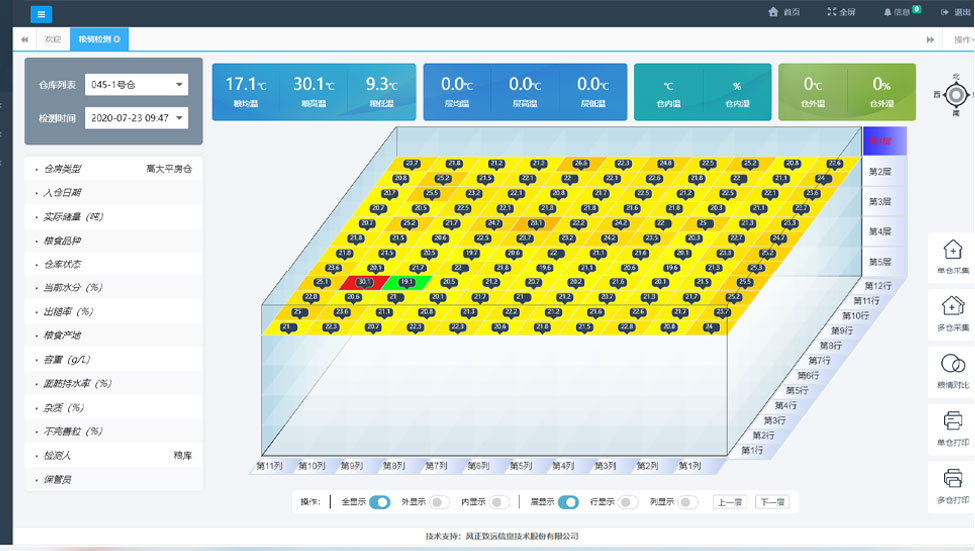Select the red 30.1 temperature cell

click(364, 283)
